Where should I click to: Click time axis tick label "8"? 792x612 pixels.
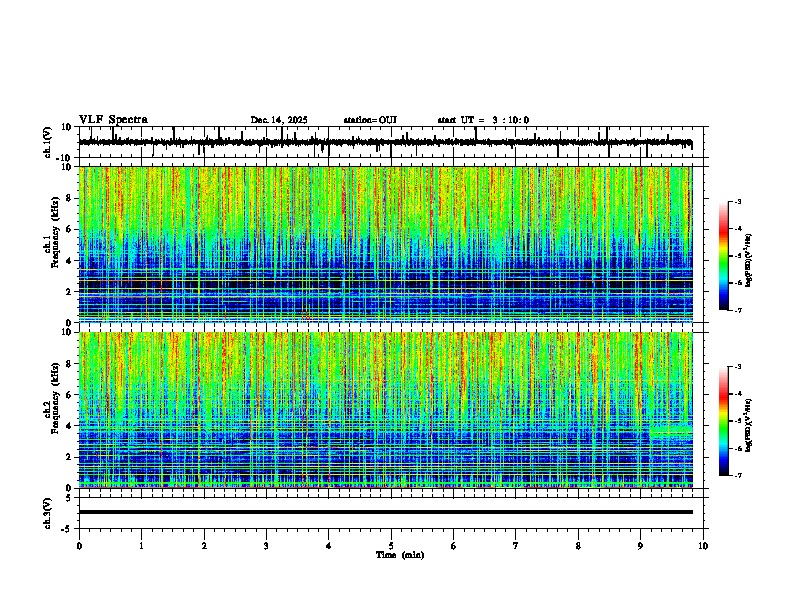click(578, 546)
